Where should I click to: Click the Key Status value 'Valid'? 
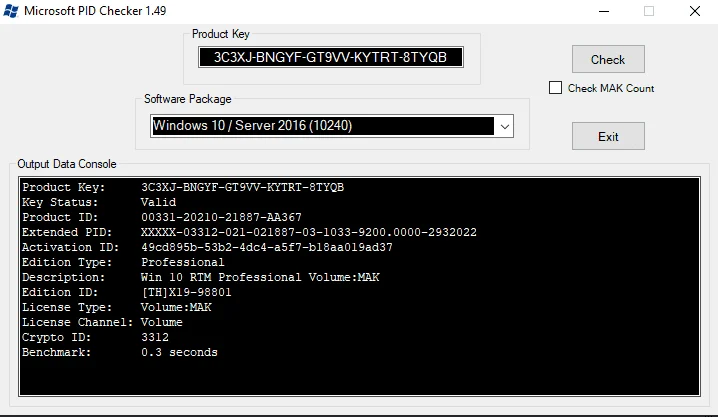[158, 202]
